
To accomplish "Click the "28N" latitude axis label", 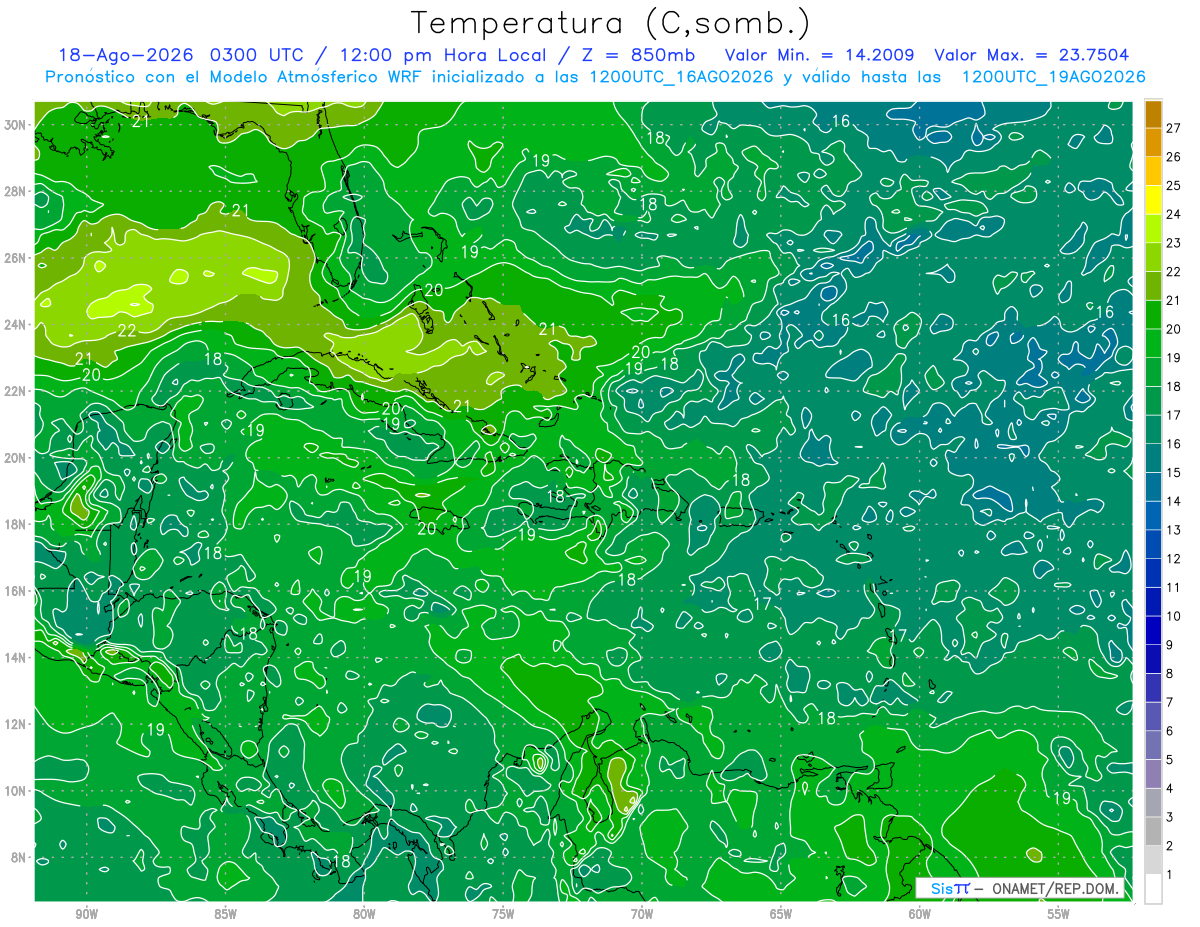I will point(17,191).
